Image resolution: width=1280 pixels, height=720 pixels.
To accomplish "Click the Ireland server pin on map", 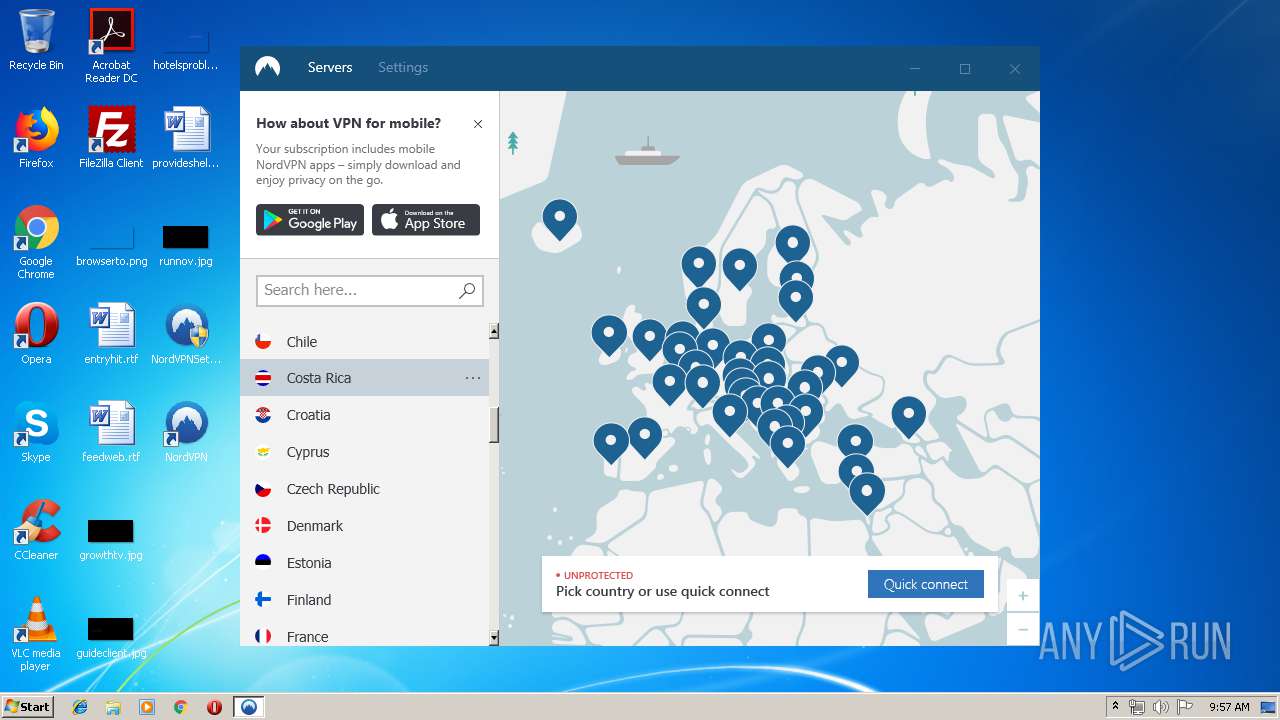I will point(609,334).
